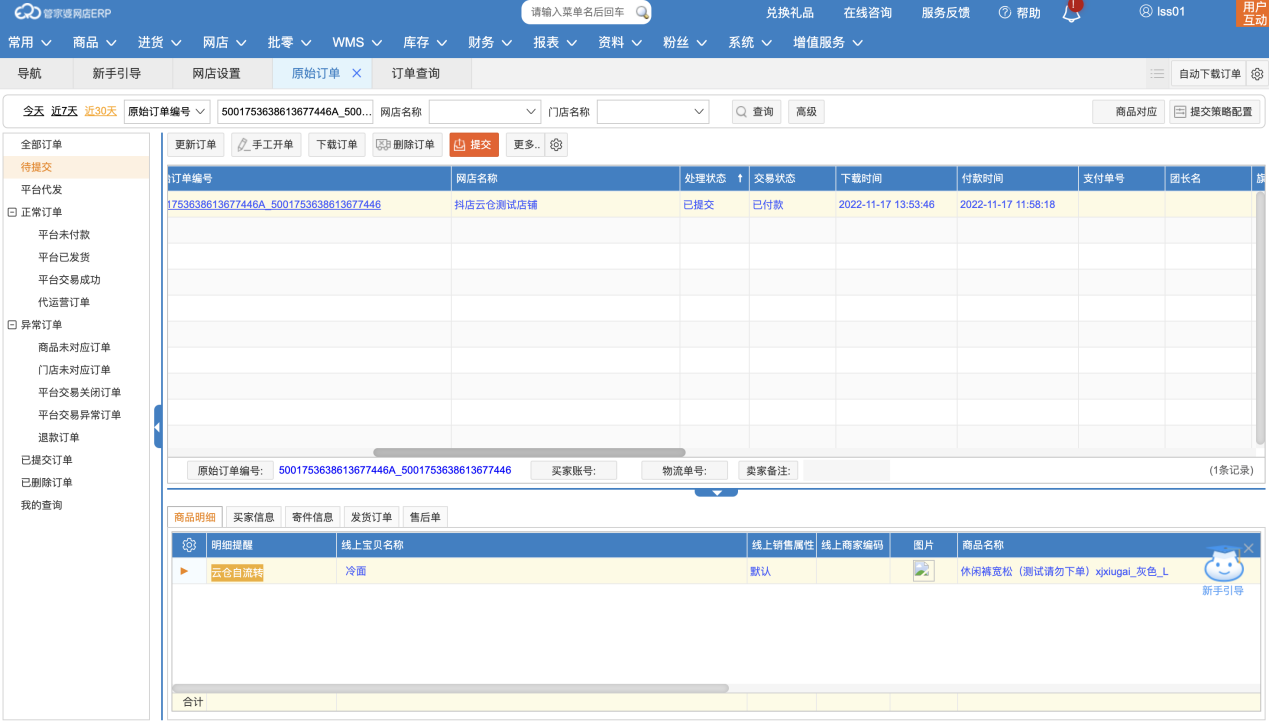Click the 新手引导 mascot icon
The image size is (1269, 722).
click(1223, 565)
